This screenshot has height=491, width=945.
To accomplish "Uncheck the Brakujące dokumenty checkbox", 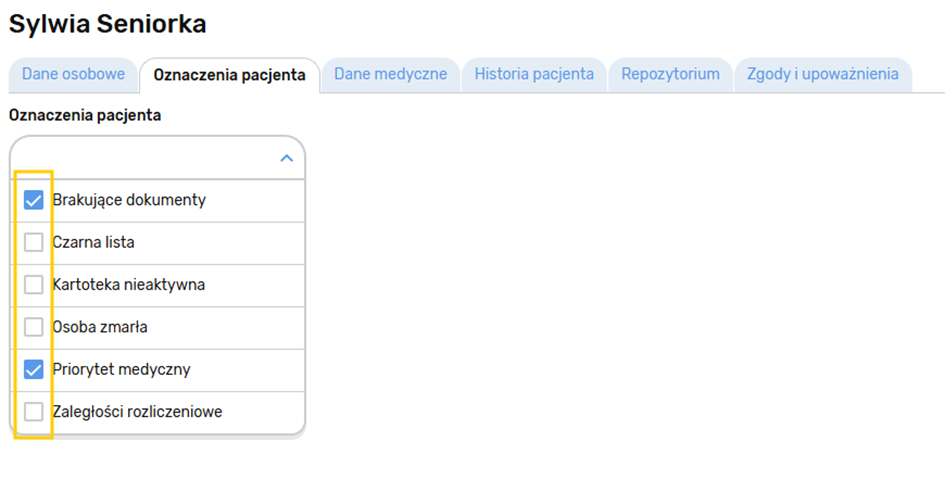I will [x=34, y=200].
